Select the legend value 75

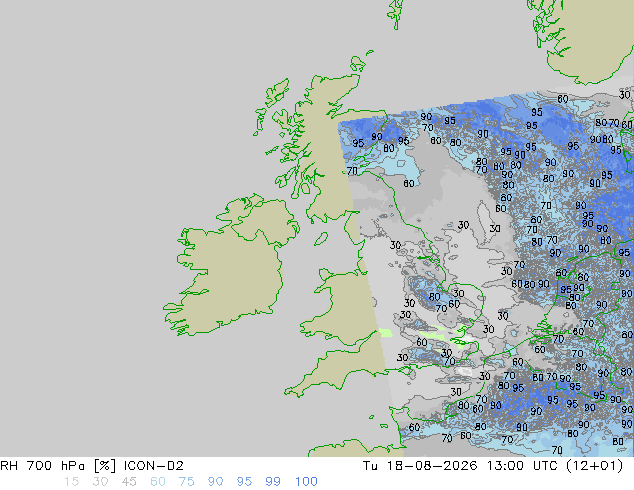click(x=186, y=482)
